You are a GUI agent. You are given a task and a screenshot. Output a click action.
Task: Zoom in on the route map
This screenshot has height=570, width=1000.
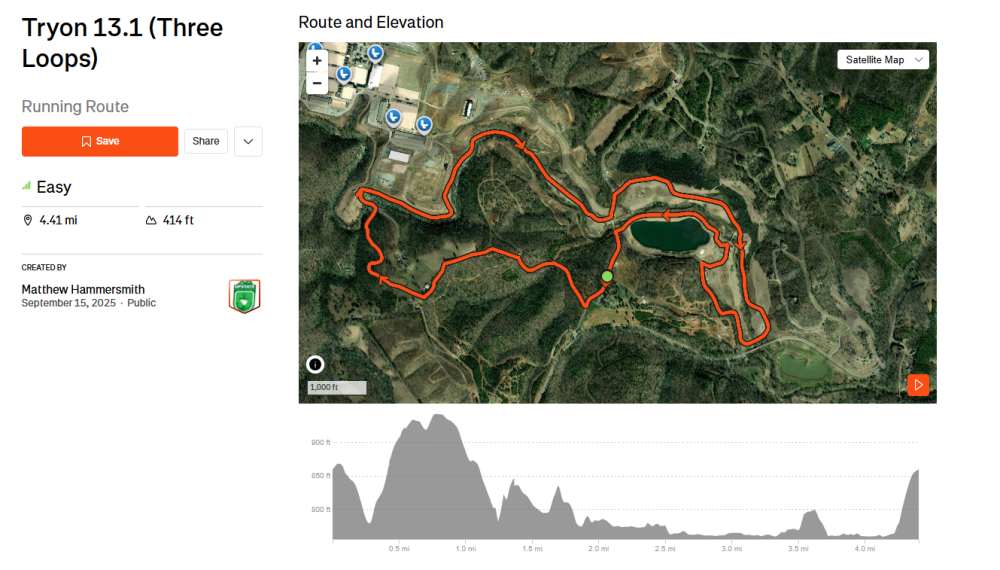(317, 61)
